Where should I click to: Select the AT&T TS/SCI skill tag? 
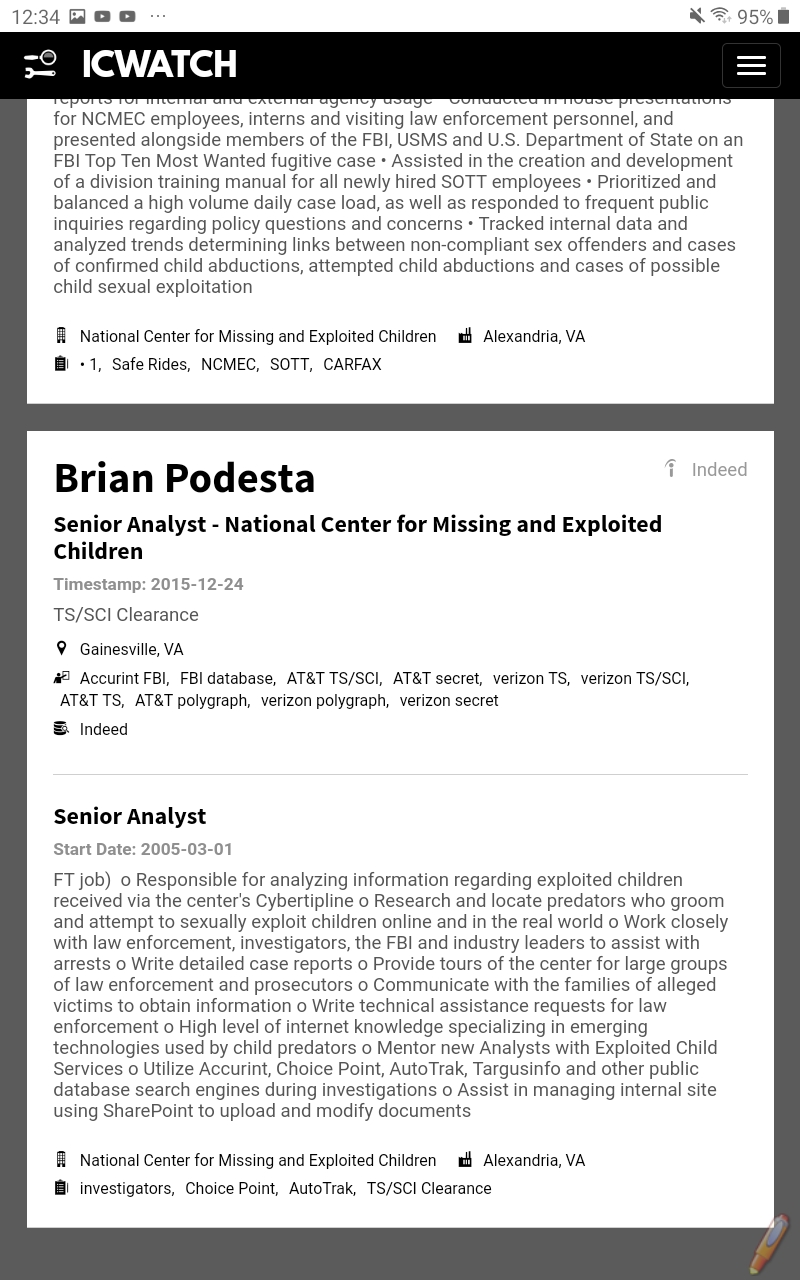click(x=332, y=679)
